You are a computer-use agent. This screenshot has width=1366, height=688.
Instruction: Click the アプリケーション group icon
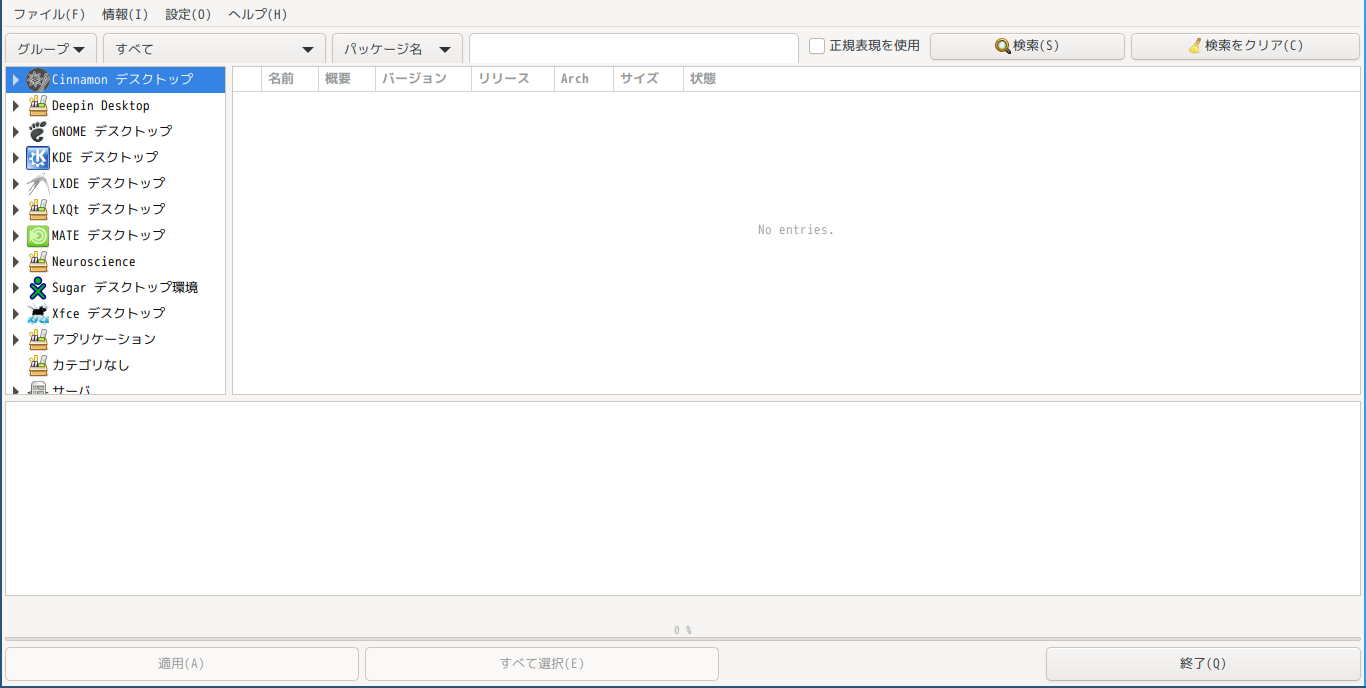pos(38,339)
